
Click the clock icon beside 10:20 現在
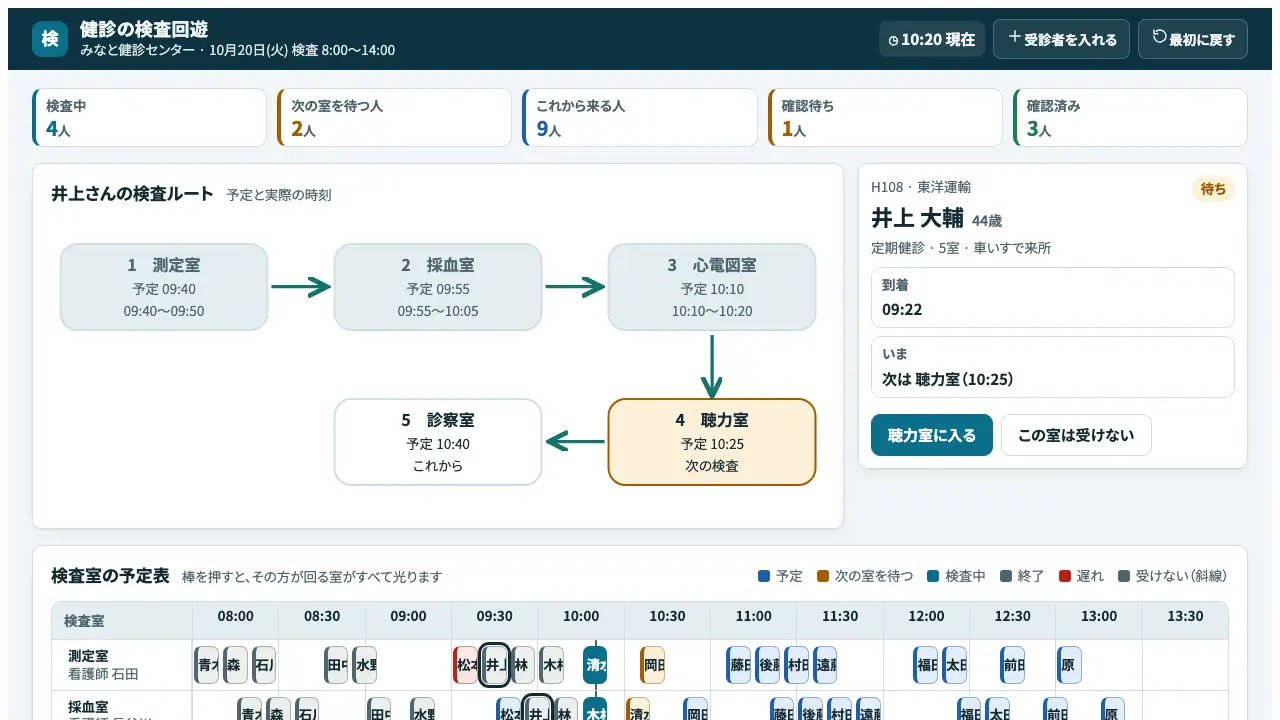coord(894,40)
